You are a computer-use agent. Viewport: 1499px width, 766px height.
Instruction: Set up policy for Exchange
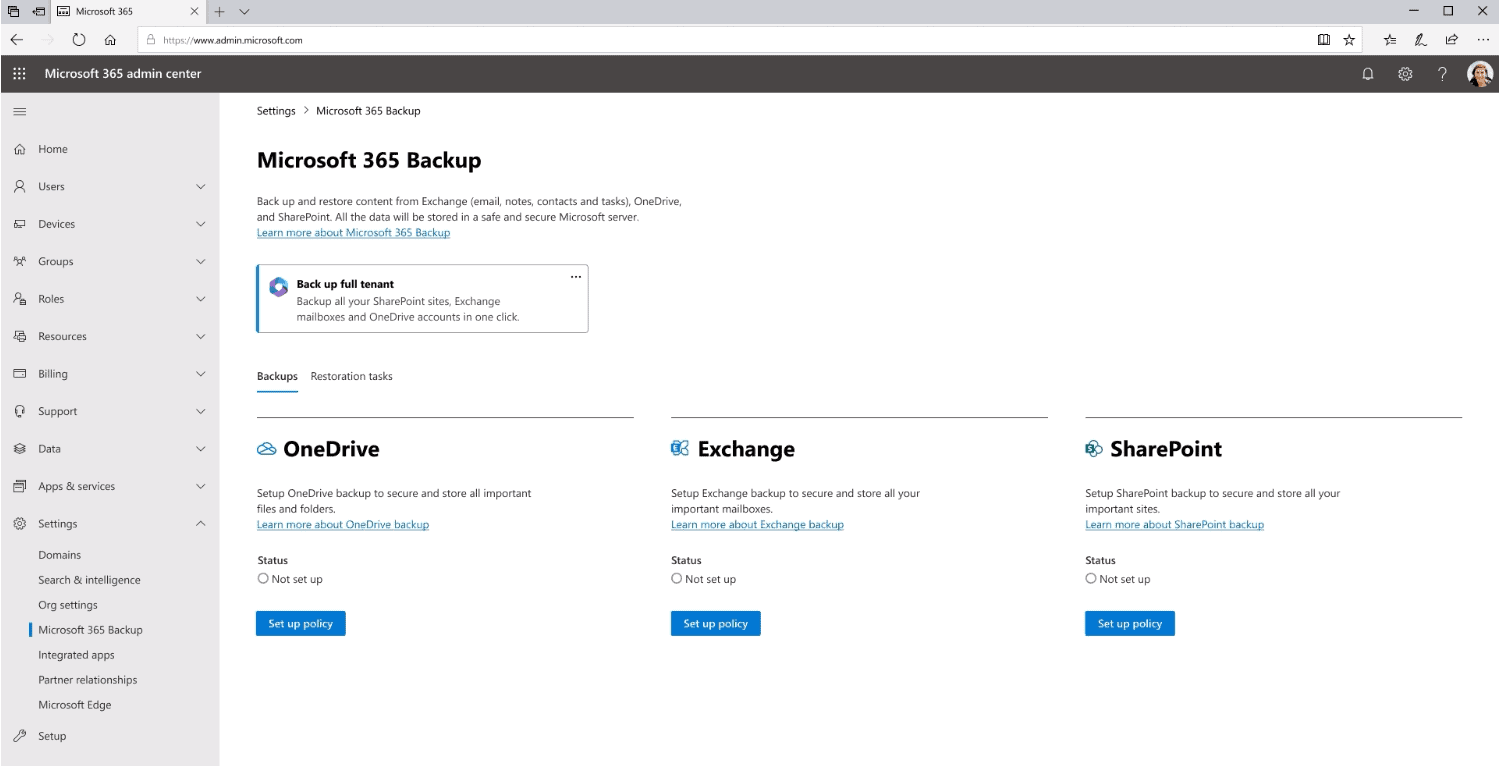point(715,624)
